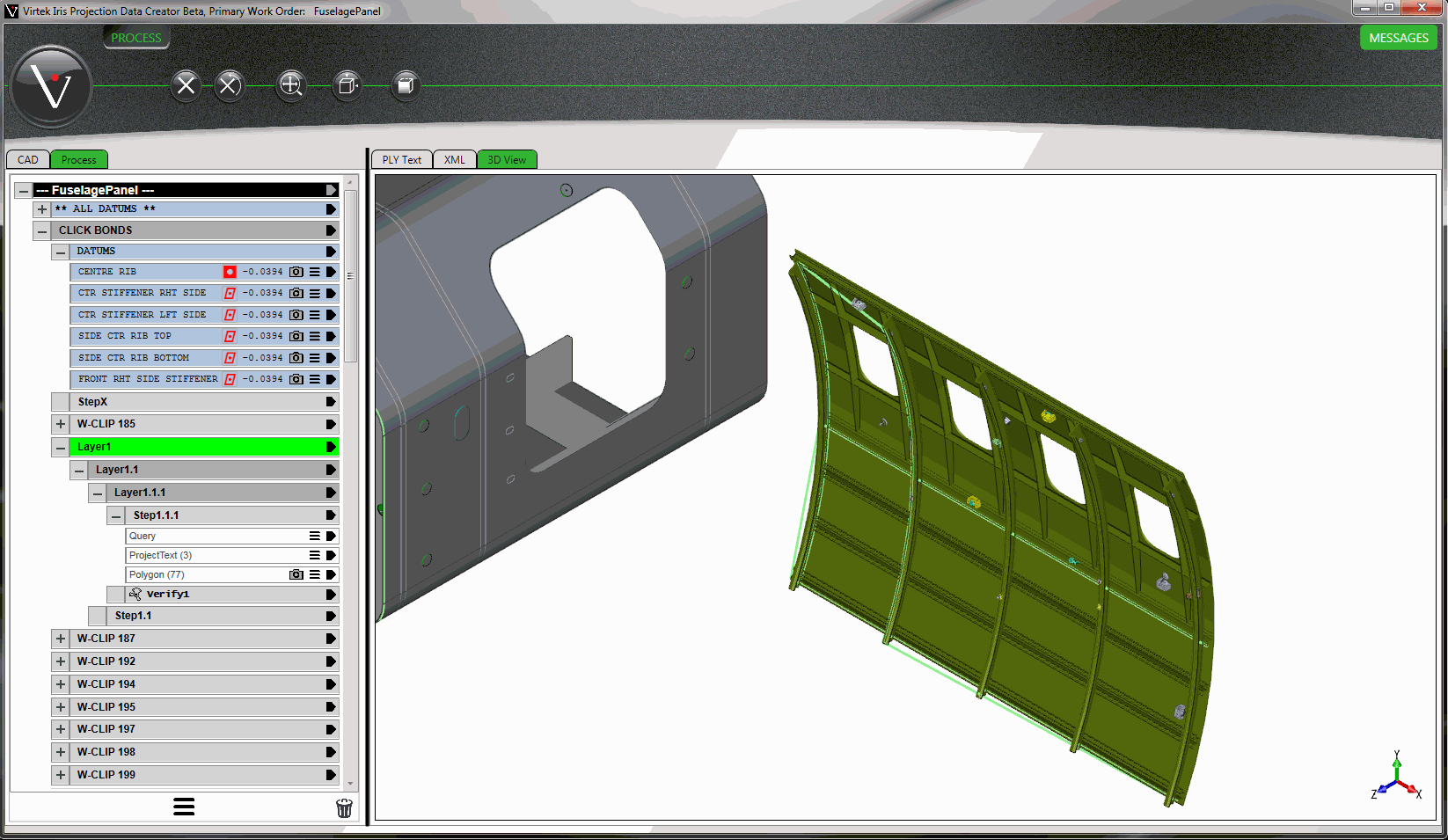Viewport: 1448px width, 840px height.
Task: Collapse the Layer1 node
Action: 61,447
